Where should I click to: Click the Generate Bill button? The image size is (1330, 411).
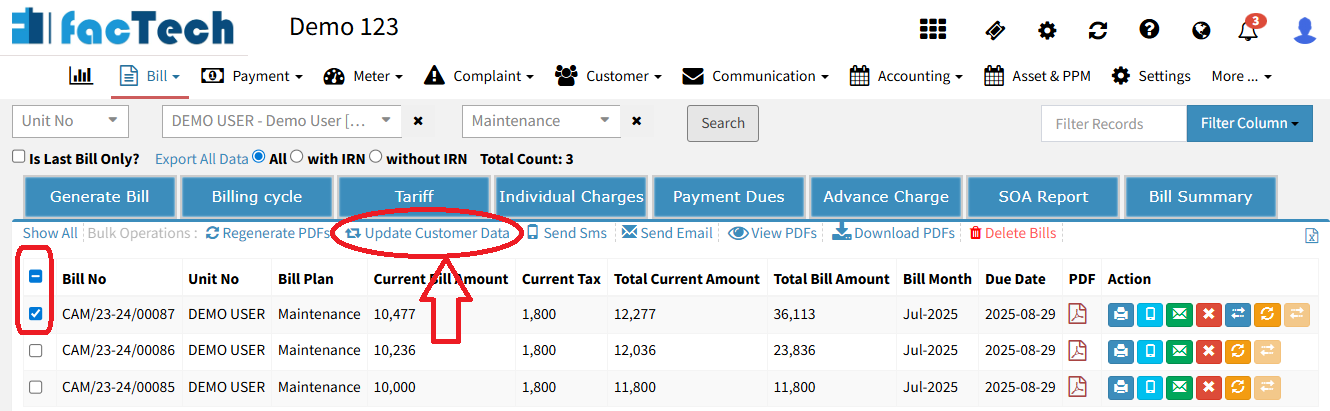coord(99,196)
